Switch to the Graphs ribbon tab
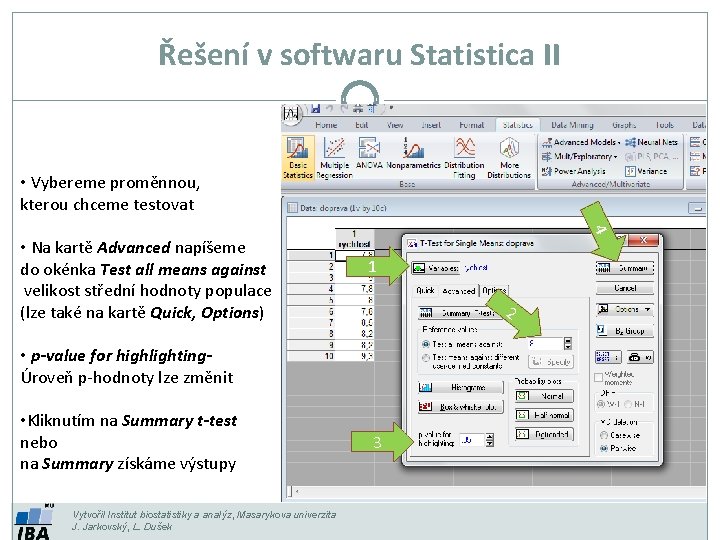 624,125
